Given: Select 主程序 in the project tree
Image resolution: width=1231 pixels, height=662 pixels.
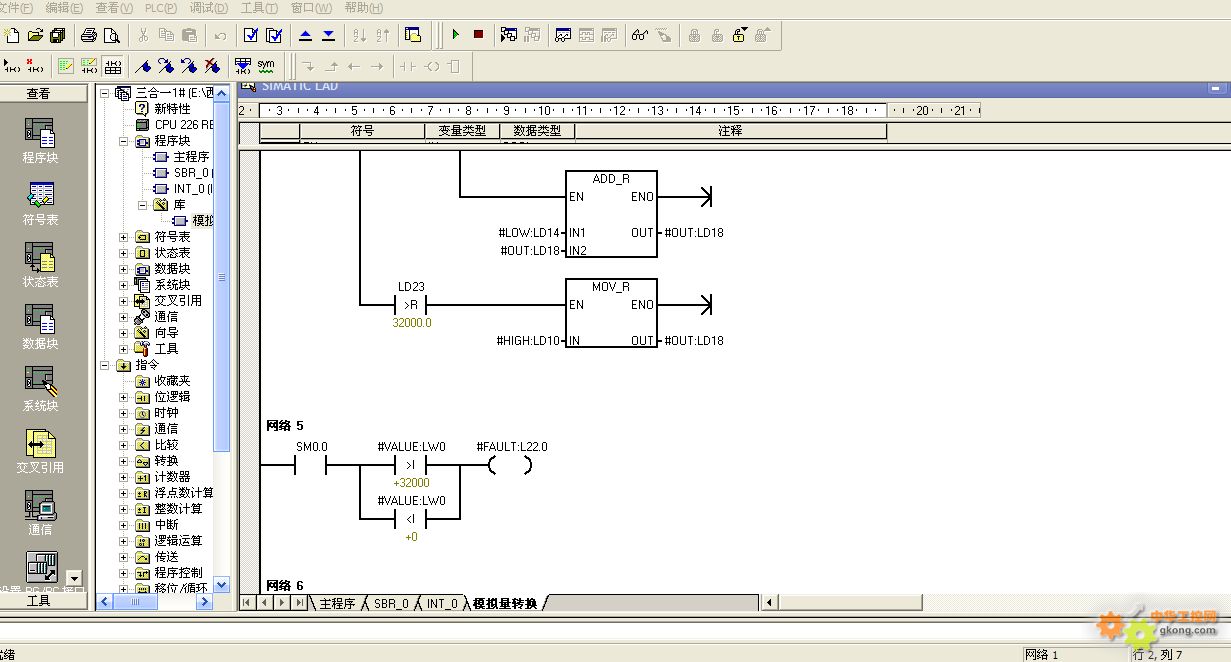Looking at the screenshot, I should click(191, 157).
